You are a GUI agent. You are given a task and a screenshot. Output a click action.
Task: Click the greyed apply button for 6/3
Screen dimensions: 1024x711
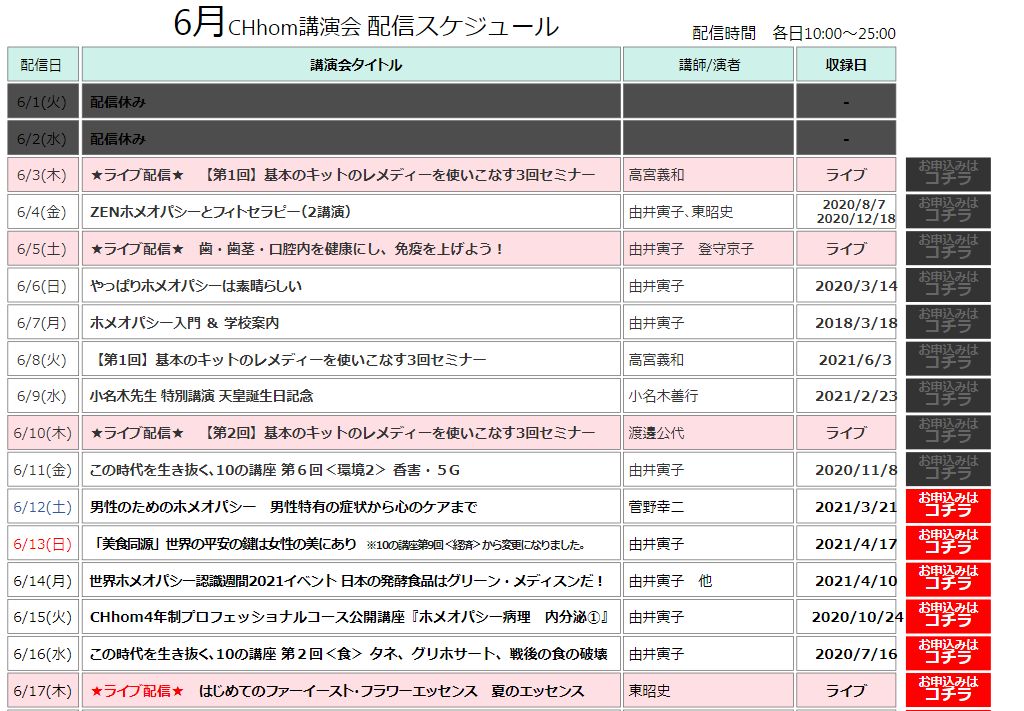947,174
